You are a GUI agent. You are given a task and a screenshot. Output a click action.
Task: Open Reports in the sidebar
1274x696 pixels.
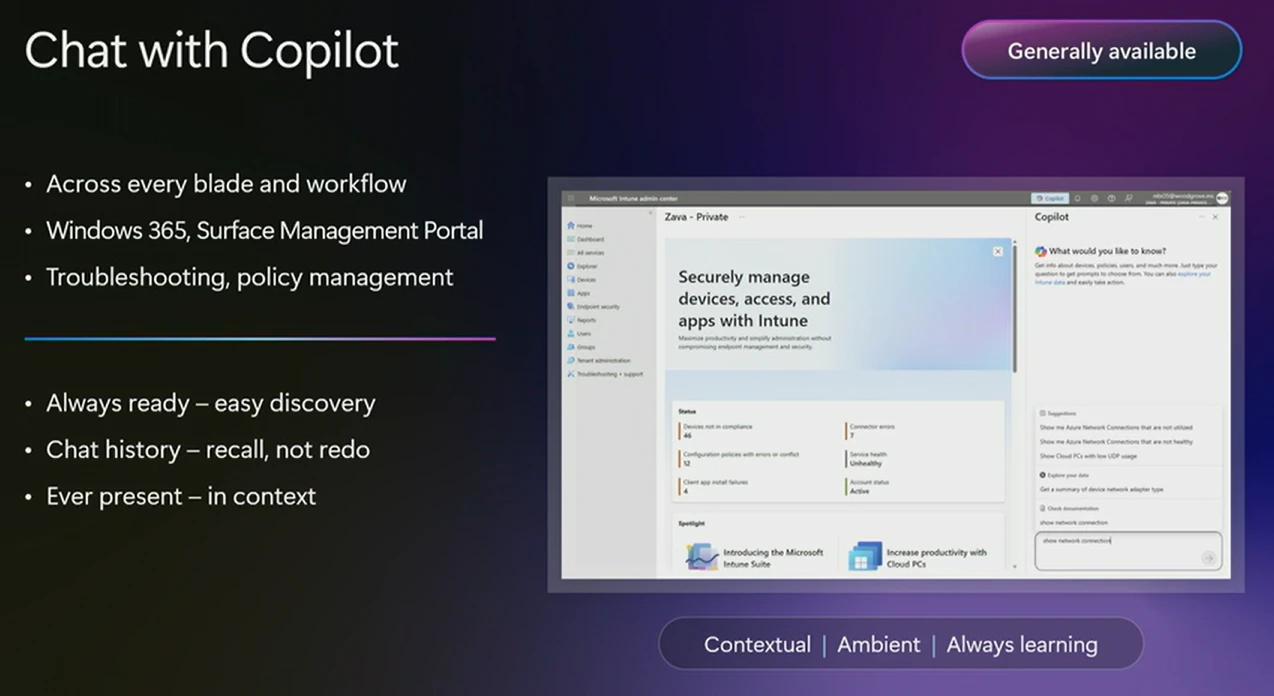click(582, 320)
